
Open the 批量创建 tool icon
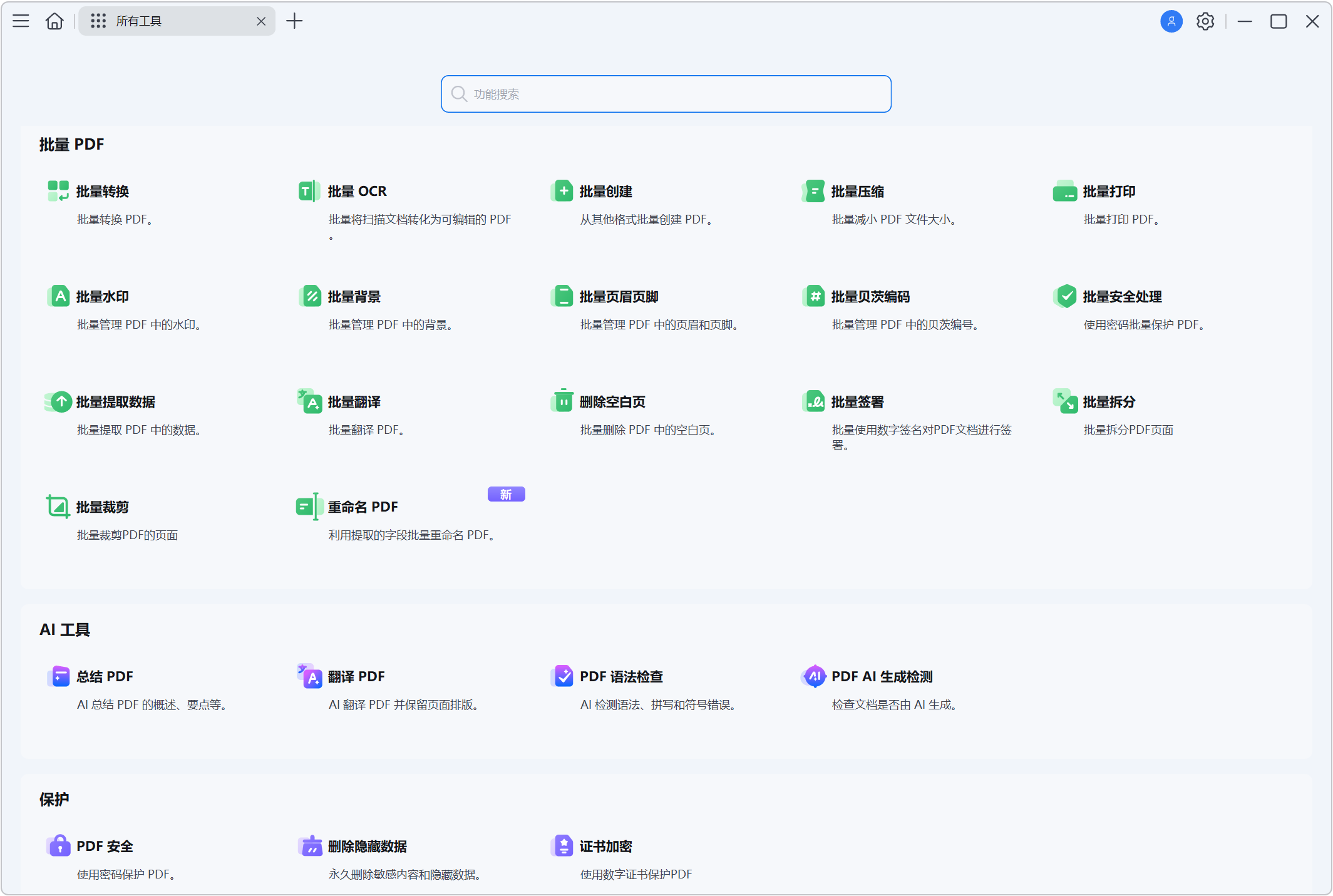click(562, 191)
